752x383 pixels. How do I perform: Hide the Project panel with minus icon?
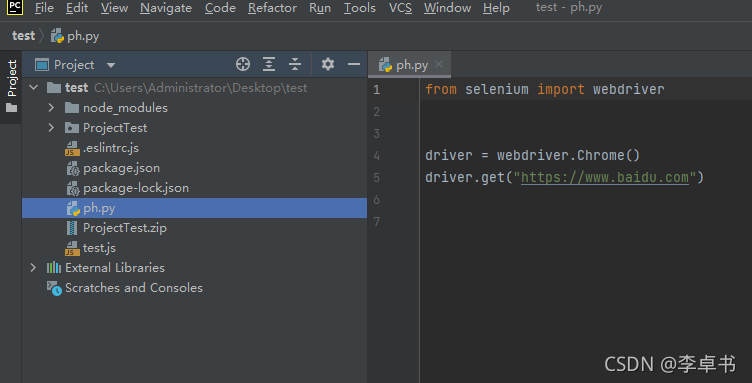click(x=354, y=64)
